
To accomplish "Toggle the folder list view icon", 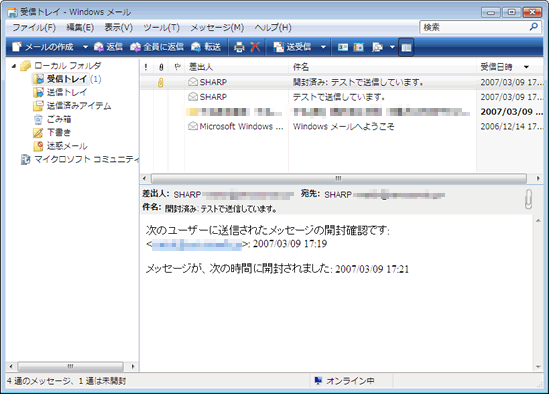I will 406,47.
